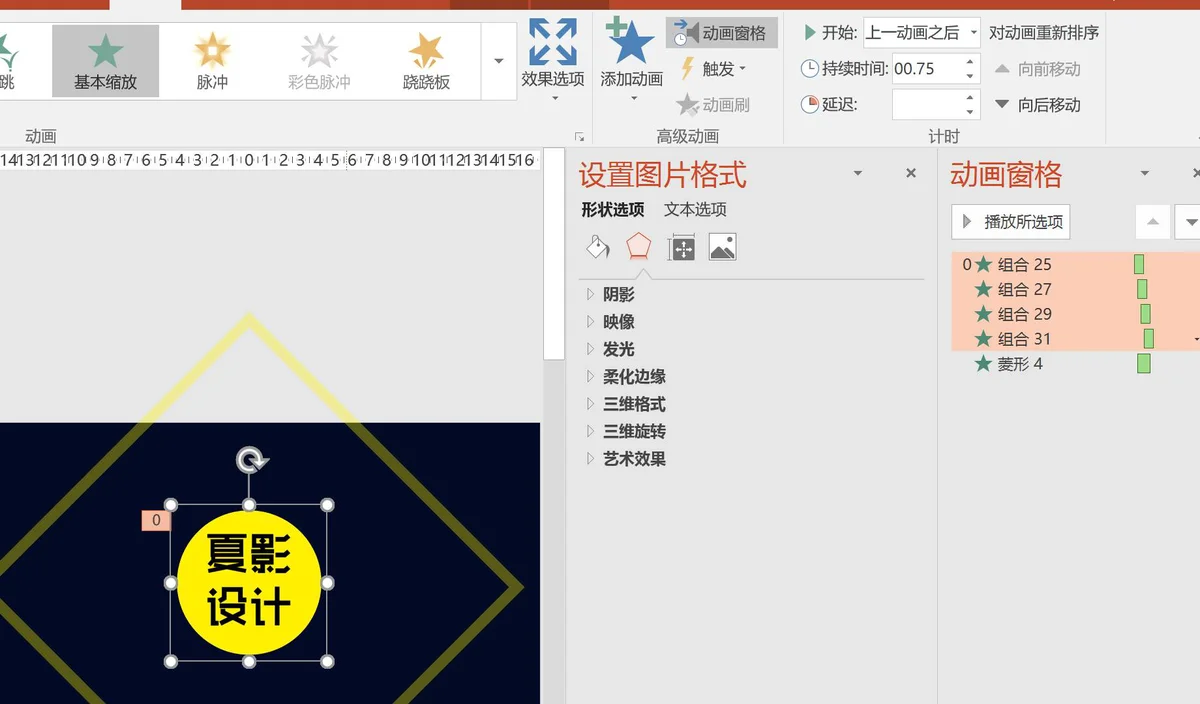Select 组合 31 animation entry
The width and height of the screenshot is (1200, 704).
pyautogui.click(x=1075, y=339)
